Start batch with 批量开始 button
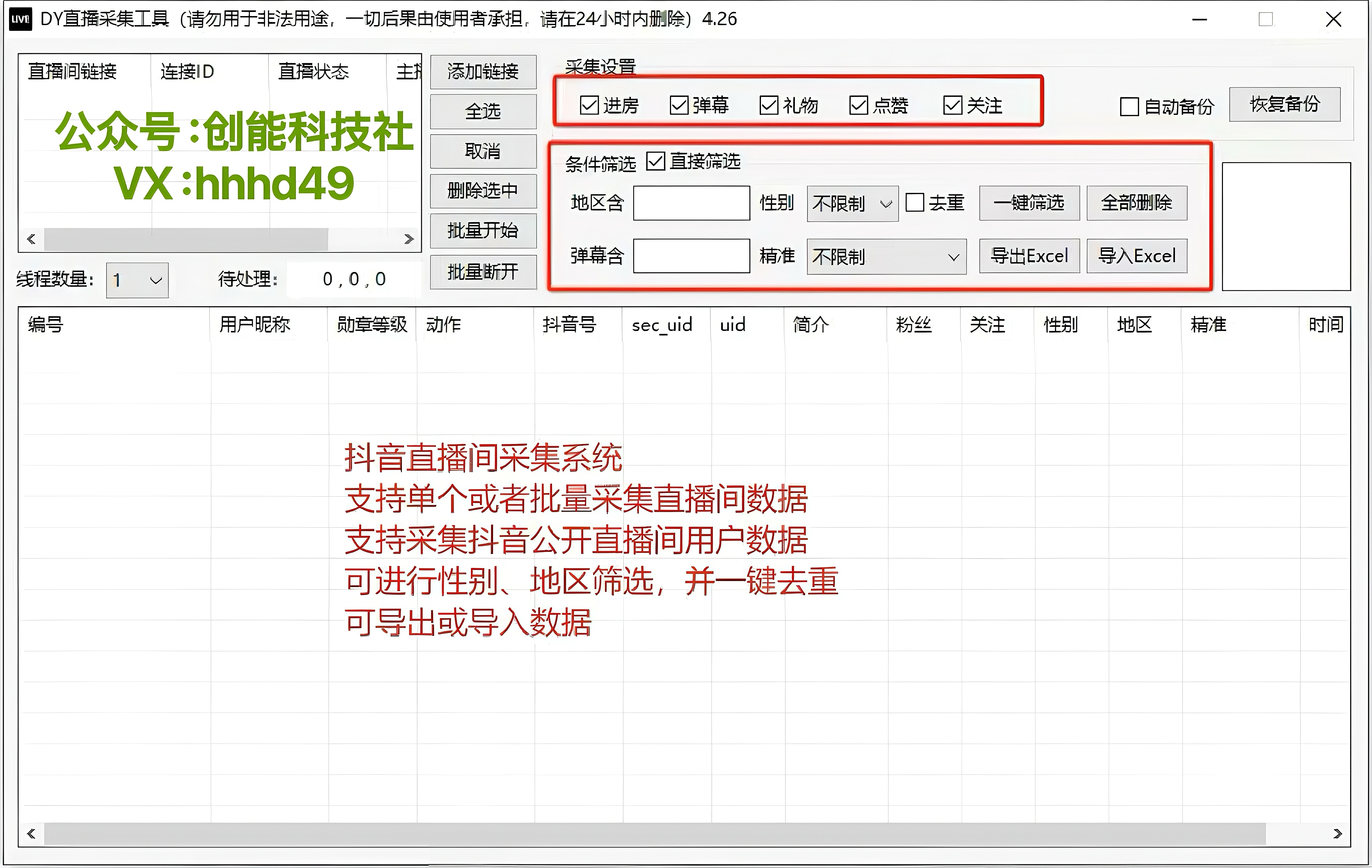 [x=483, y=231]
